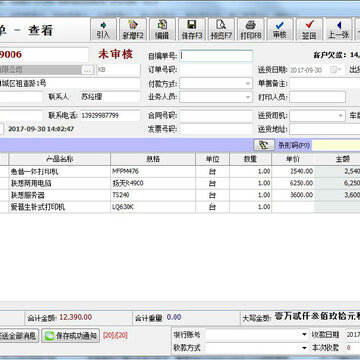360x360 pixels.
Task: Click the red checkmark 签回 button
Action: tap(309, 30)
